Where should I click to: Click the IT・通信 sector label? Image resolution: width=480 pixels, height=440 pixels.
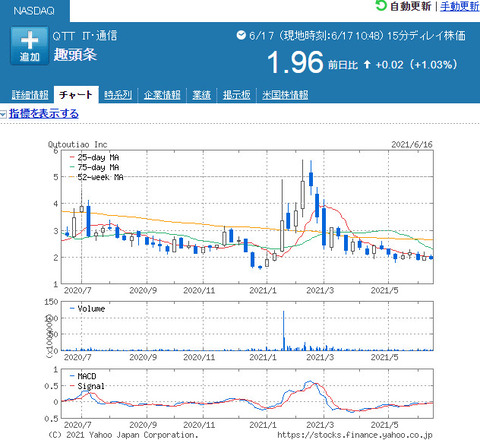coord(100,36)
